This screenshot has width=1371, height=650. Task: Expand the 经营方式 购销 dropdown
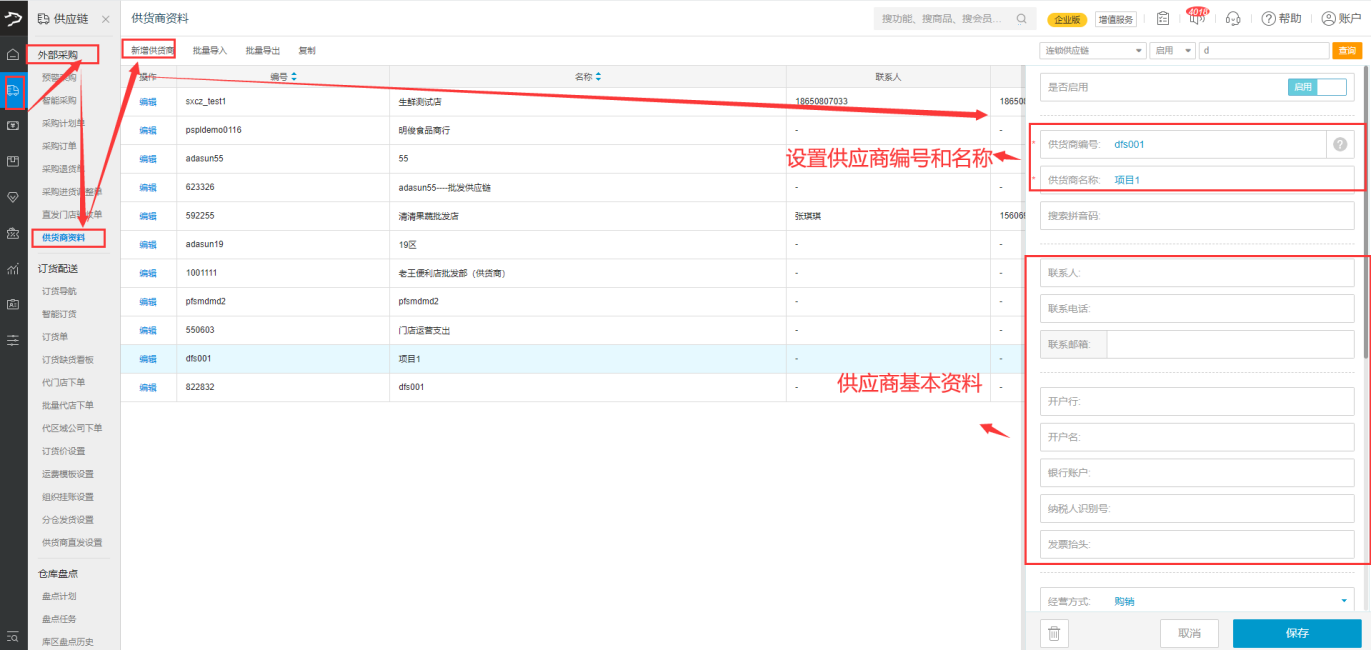(x=1343, y=601)
